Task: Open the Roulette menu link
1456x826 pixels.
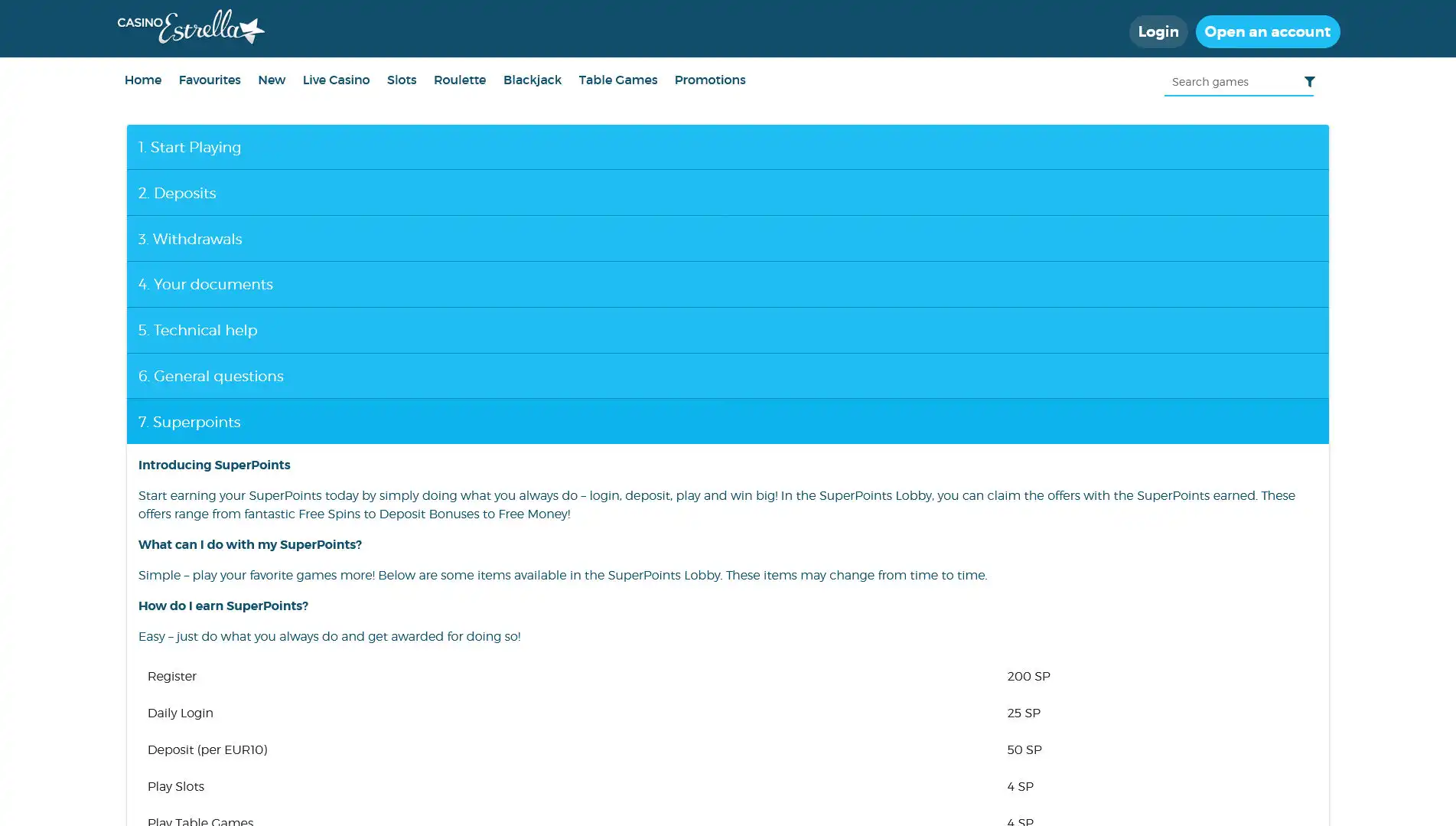Action: [460, 80]
